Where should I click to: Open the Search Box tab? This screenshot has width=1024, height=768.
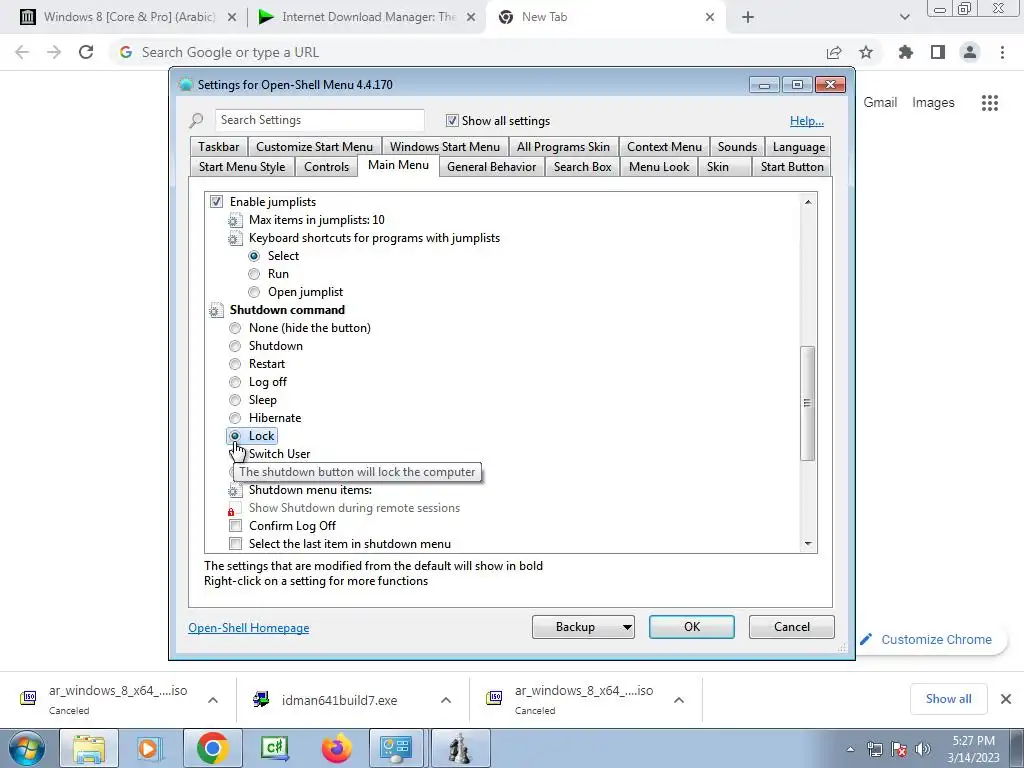pyautogui.click(x=583, y=167)
